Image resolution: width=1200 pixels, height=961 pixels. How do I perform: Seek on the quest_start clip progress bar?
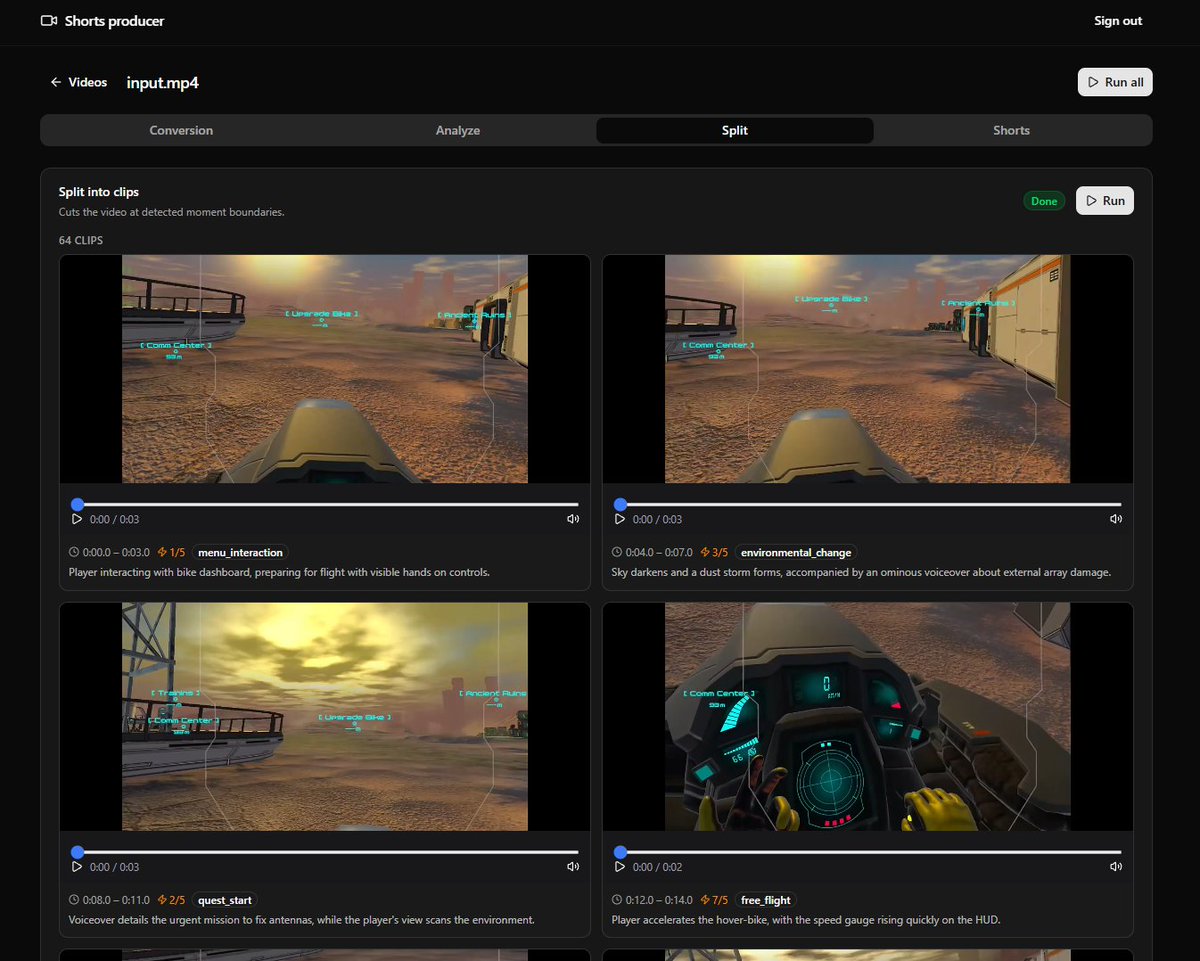point(325,853)
